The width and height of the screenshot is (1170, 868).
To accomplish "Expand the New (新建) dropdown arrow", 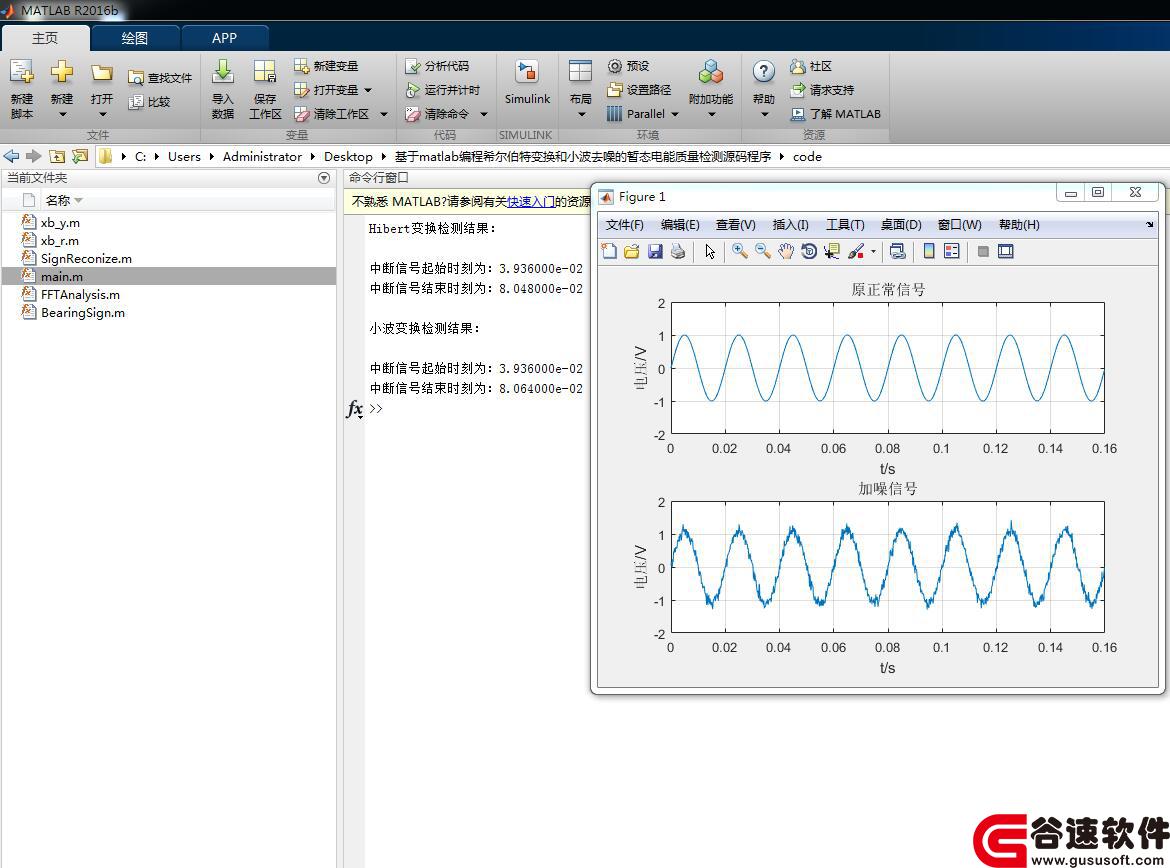I will (62, 114).
